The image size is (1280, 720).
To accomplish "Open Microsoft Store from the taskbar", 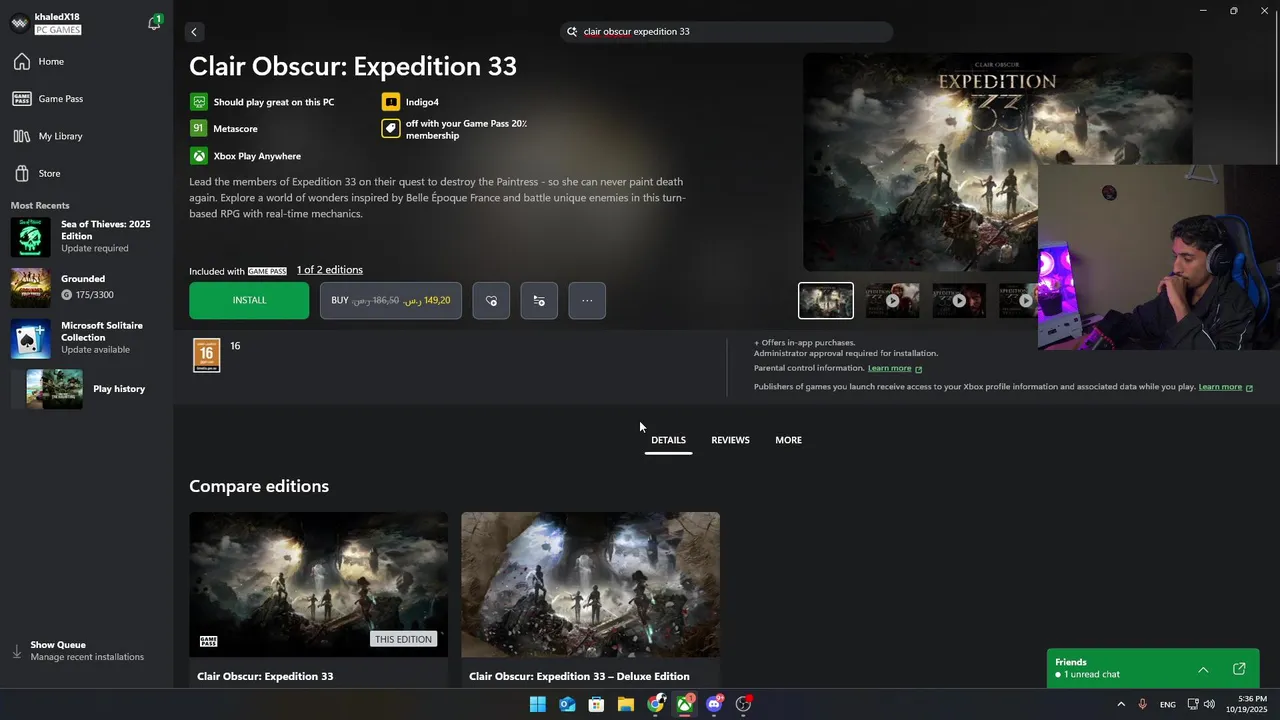I will 596,704.
